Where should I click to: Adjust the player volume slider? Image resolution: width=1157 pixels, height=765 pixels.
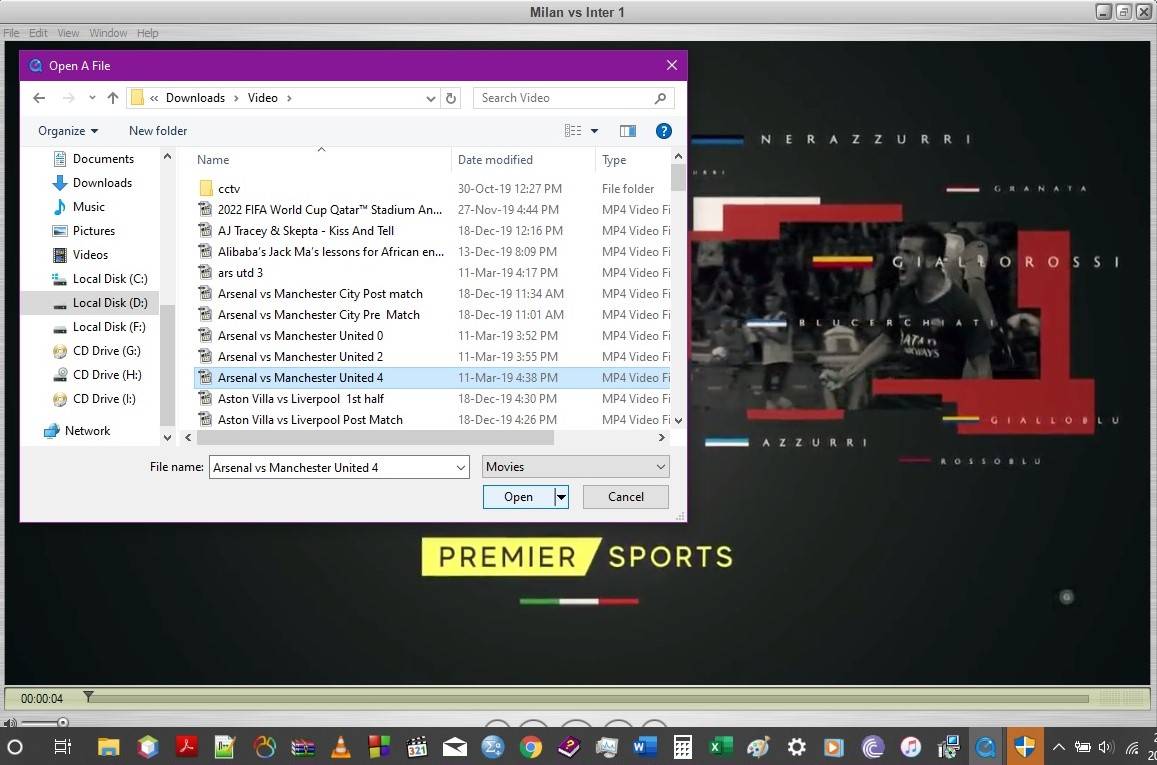click(62, 723)
